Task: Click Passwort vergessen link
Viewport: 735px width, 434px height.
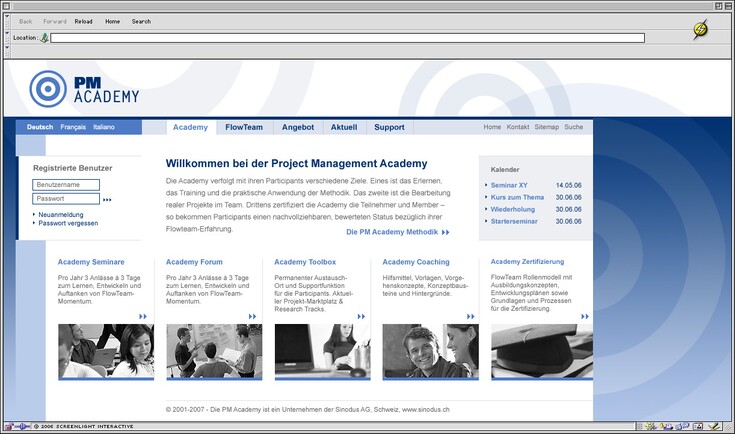Action: coord(68,223)
